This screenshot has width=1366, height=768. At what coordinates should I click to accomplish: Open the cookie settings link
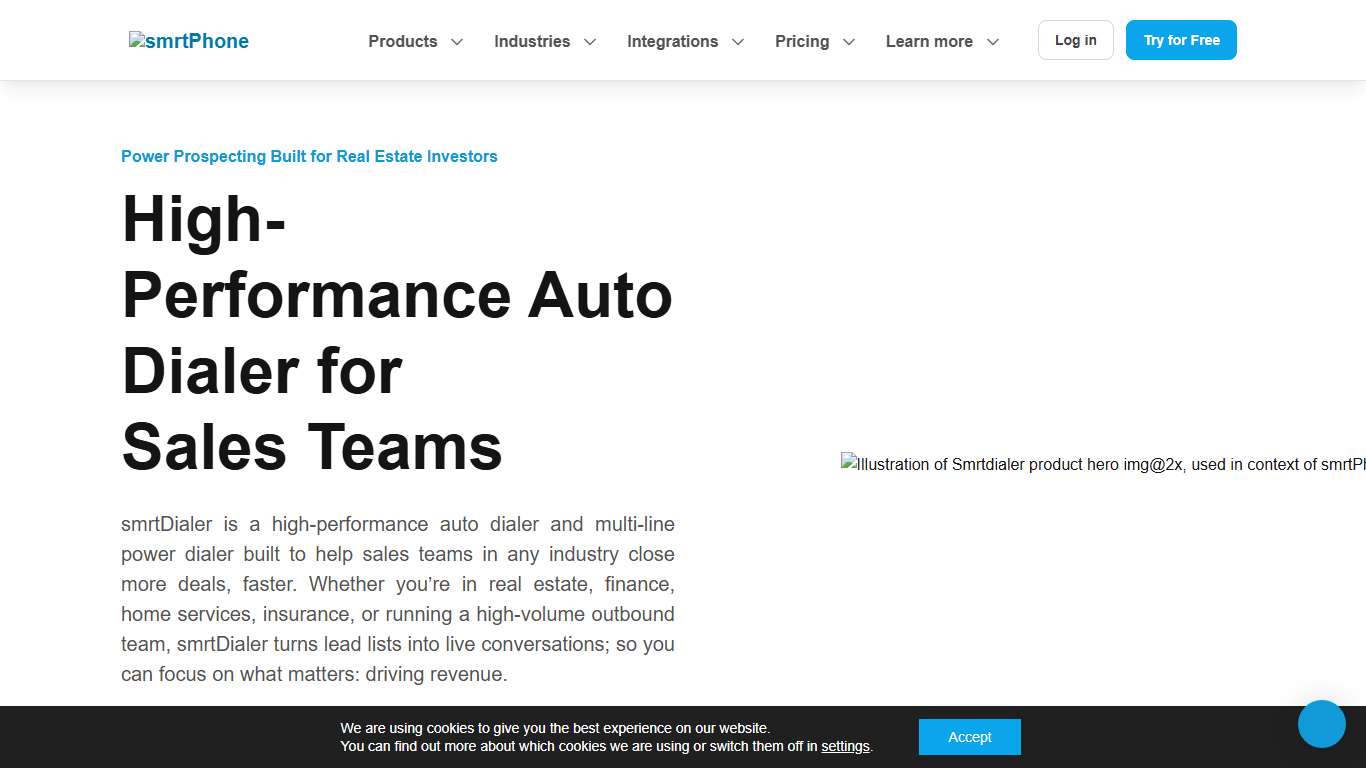coord(845,746)
